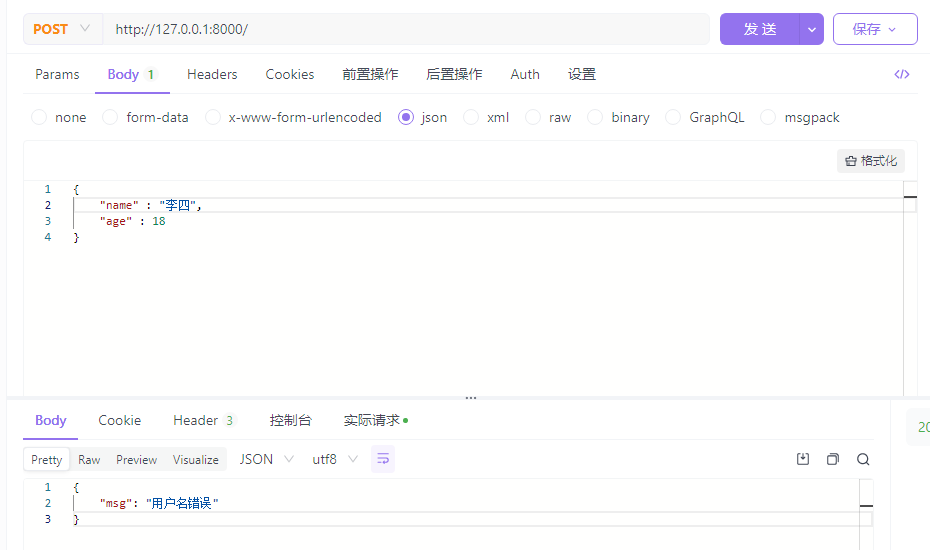Click the panel divider handle dots
930x550 pixels.
coord(471,398)
